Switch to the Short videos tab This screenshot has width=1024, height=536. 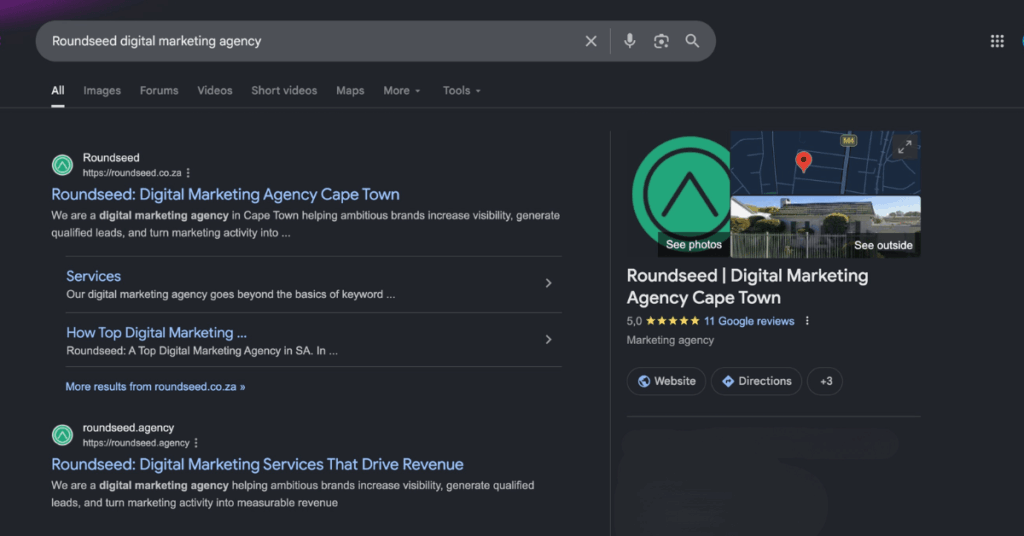coord(284,91)
